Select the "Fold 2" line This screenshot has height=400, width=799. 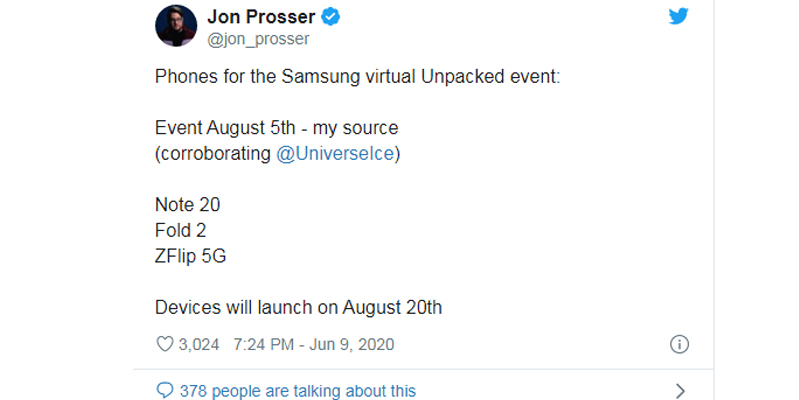[181, 230]
